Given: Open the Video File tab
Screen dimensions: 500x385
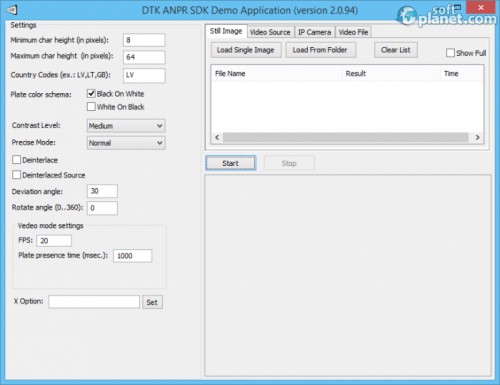Looking at the screenshot, I should pos(353,32).
